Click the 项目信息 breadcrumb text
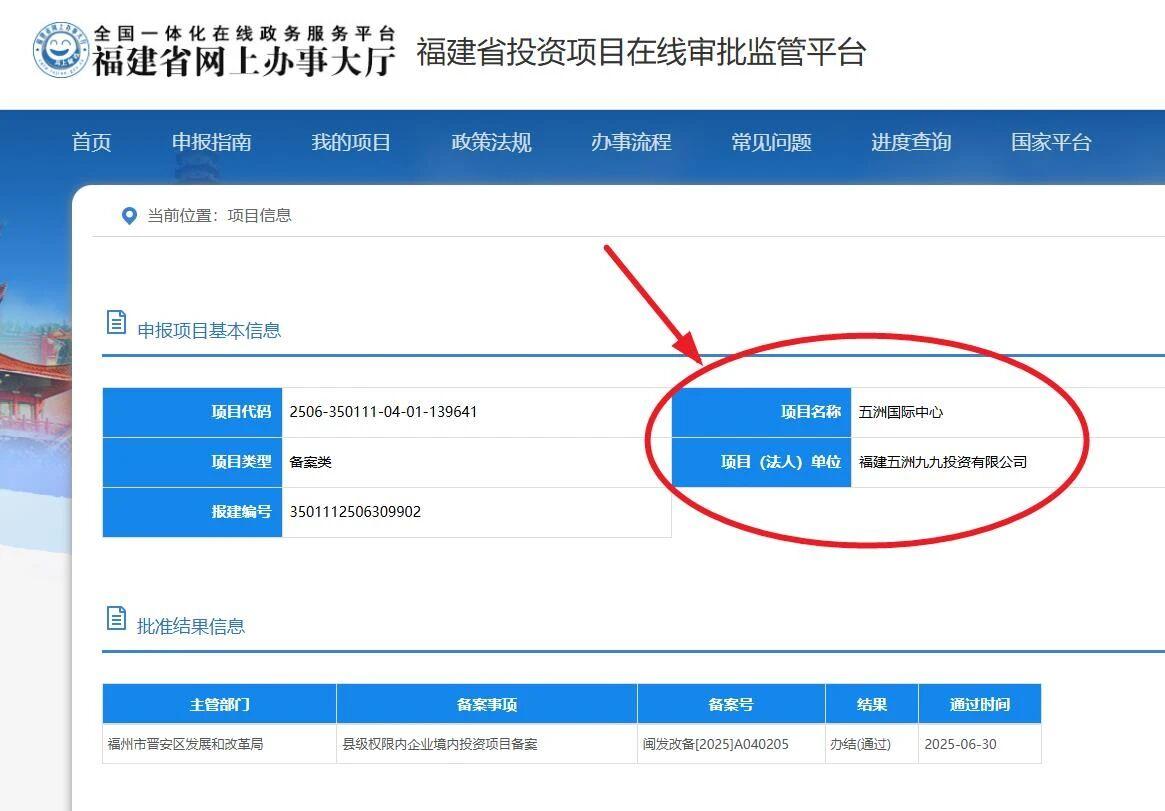 tap(259, 215)
